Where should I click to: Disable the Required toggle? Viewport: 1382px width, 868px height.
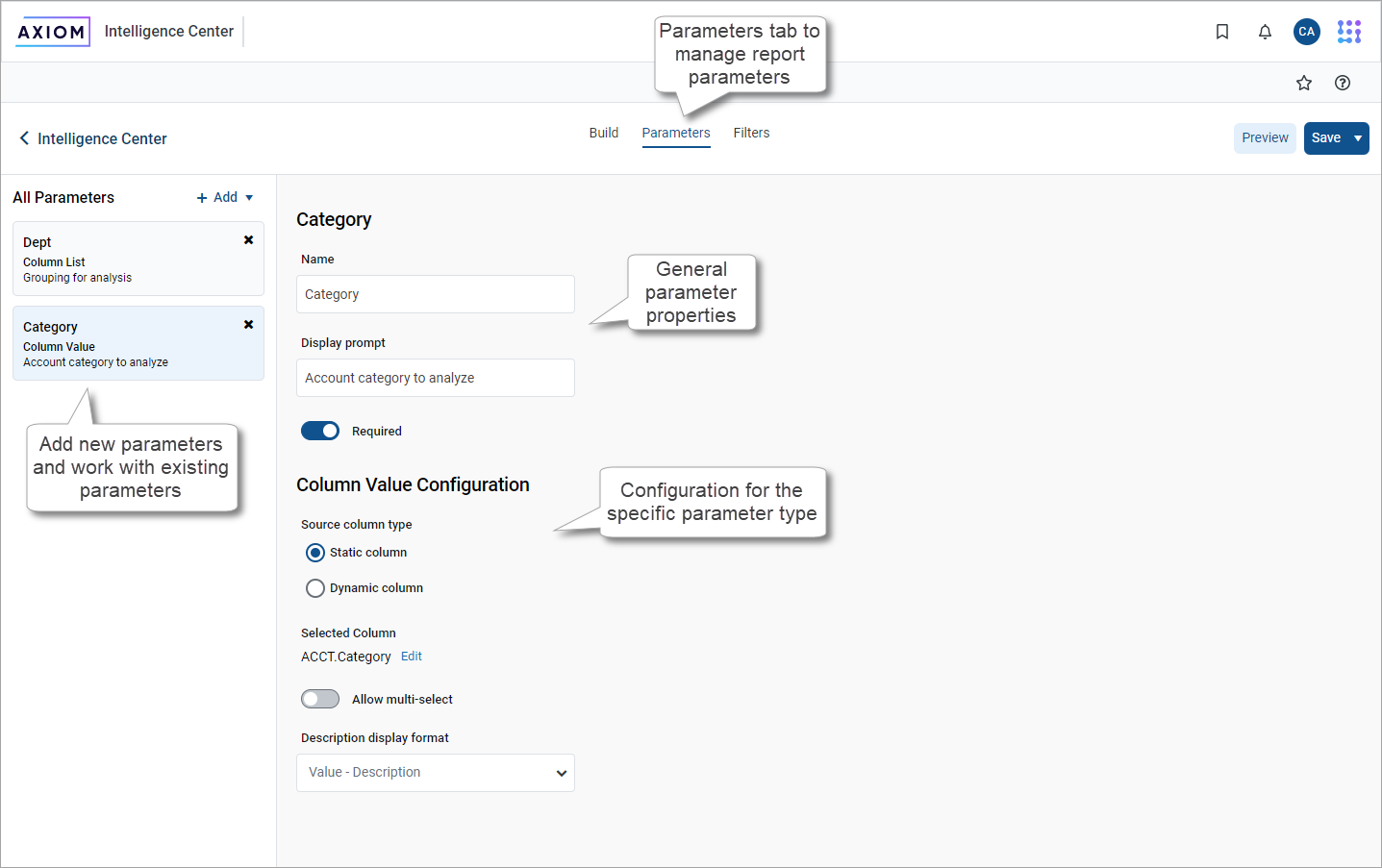(x=320, y=430)
